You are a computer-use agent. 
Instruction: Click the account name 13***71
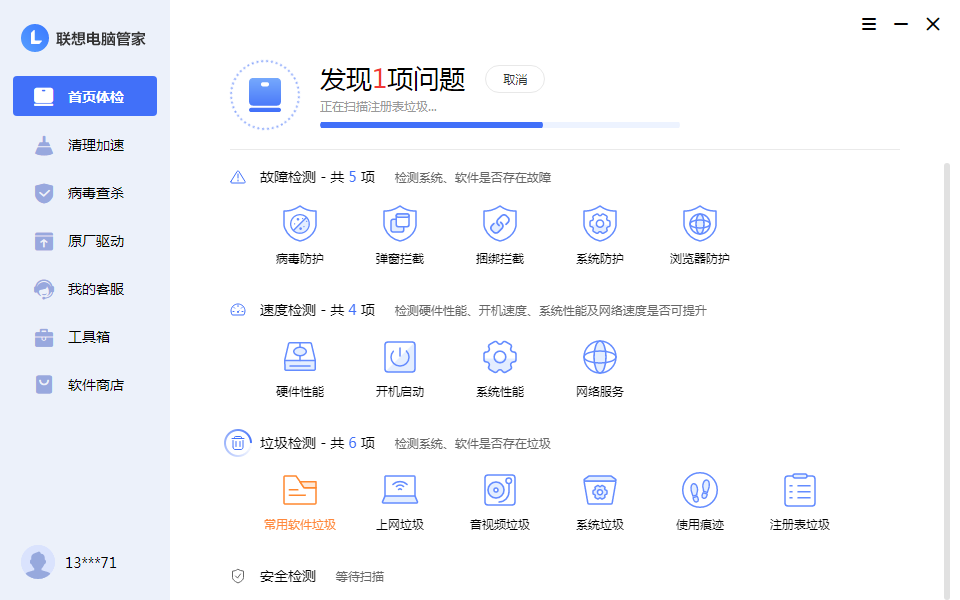(x=91, y=563)
